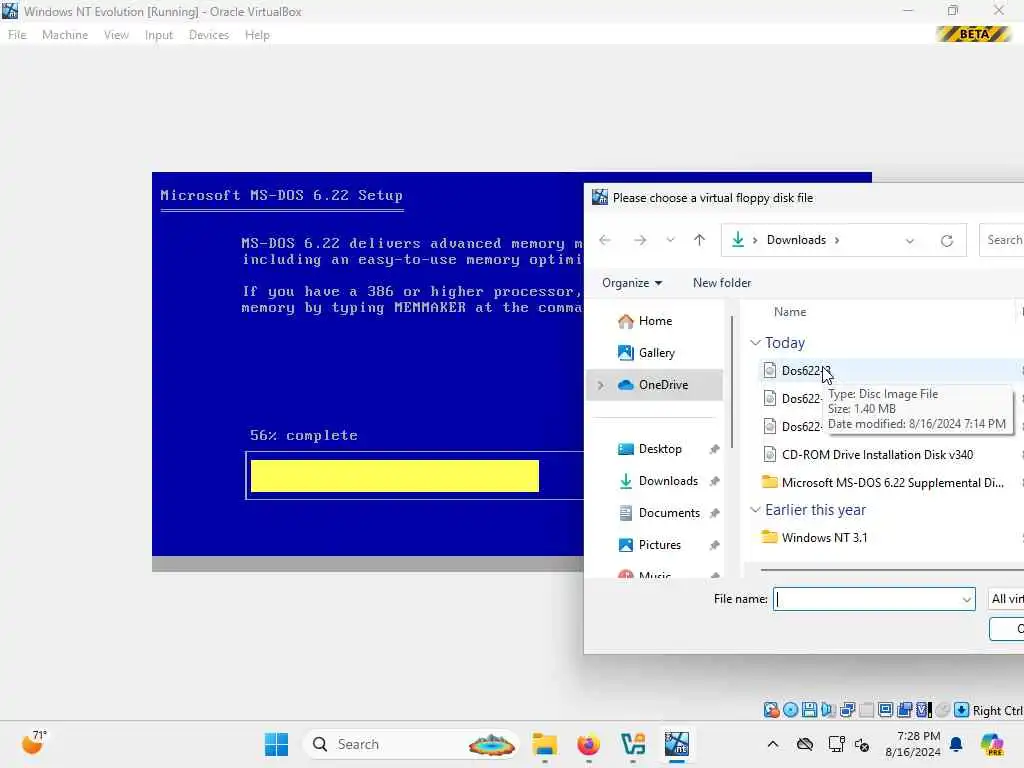
Task: Click the hard disk status bar icon
Action: pos(771,710)
